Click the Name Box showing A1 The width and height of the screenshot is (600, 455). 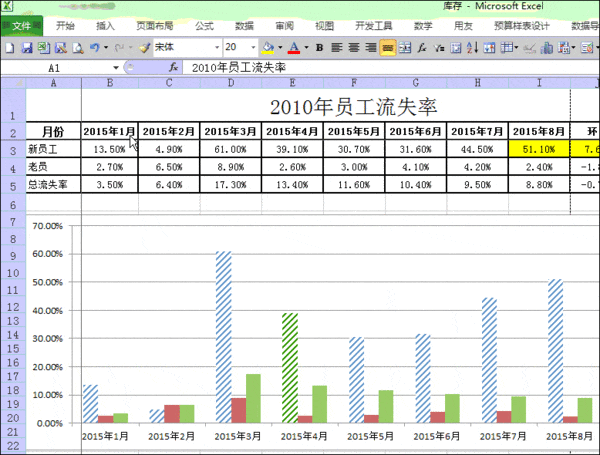click(x=56, y=68)
